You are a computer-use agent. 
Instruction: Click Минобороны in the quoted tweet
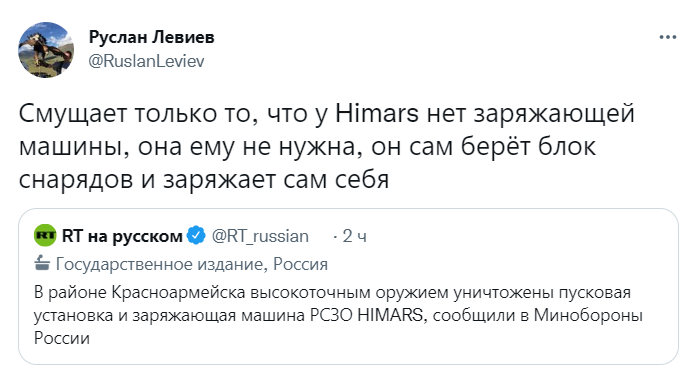588,315
